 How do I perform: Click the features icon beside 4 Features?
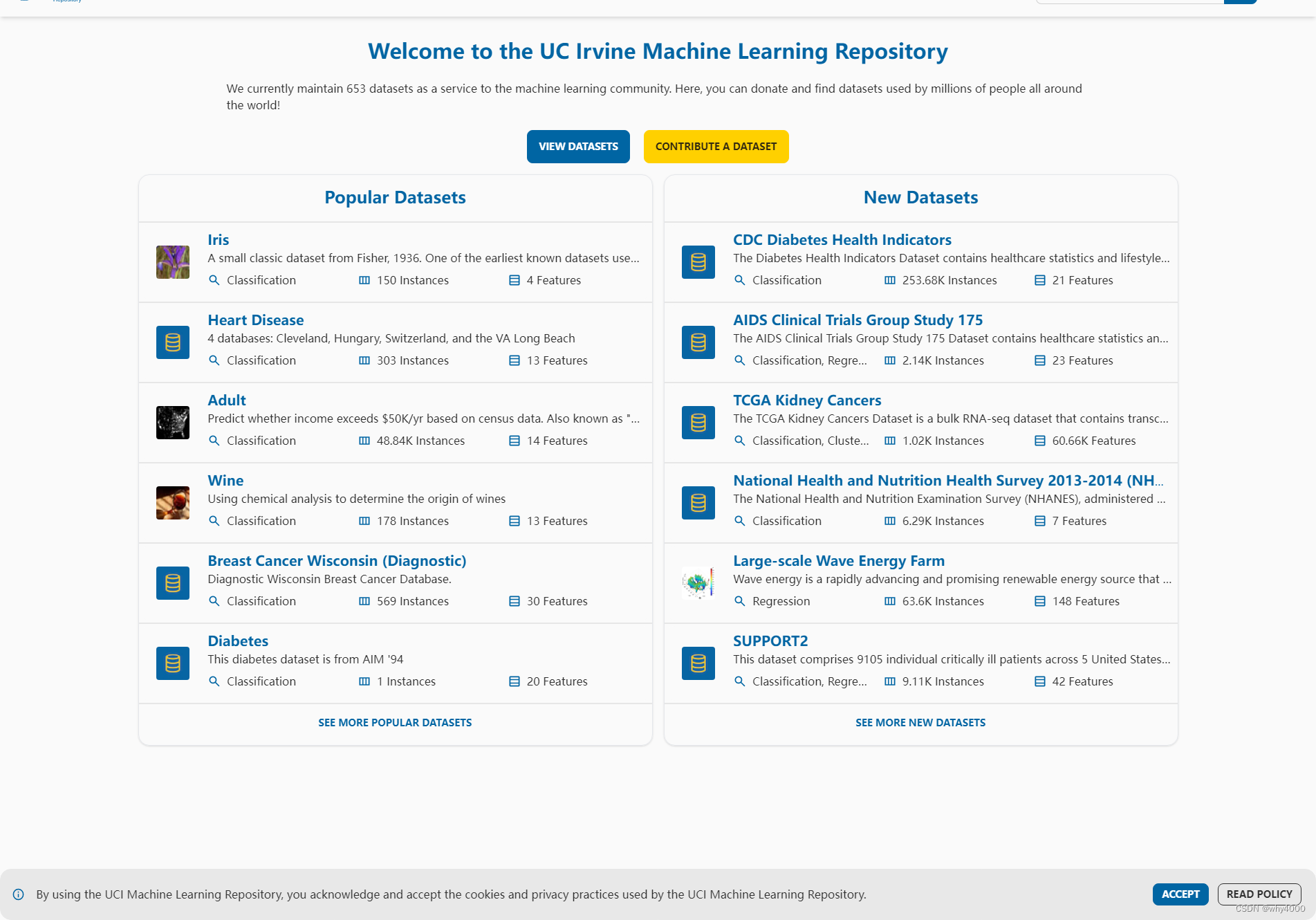515,280
